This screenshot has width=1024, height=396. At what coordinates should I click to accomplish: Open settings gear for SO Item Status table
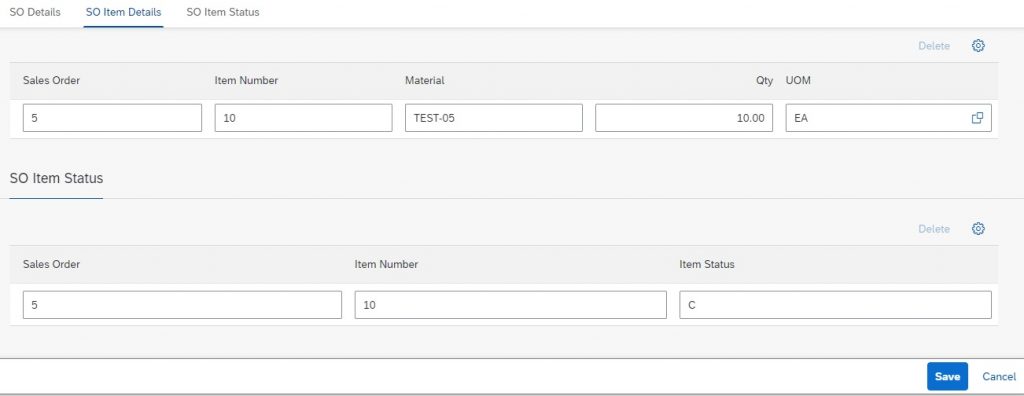(x=978, y=229)
